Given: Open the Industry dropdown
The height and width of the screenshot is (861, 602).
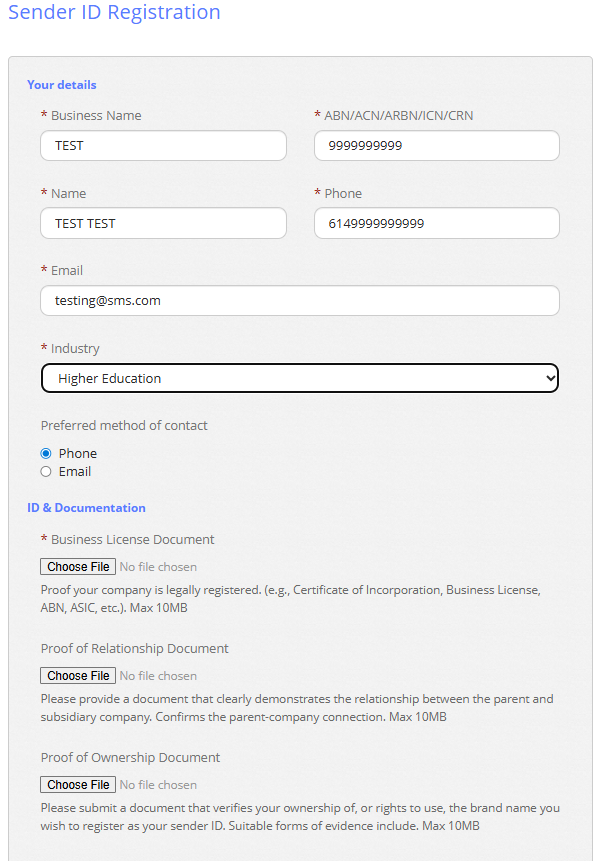Looking at the screenshot, I should pos(299,378).
